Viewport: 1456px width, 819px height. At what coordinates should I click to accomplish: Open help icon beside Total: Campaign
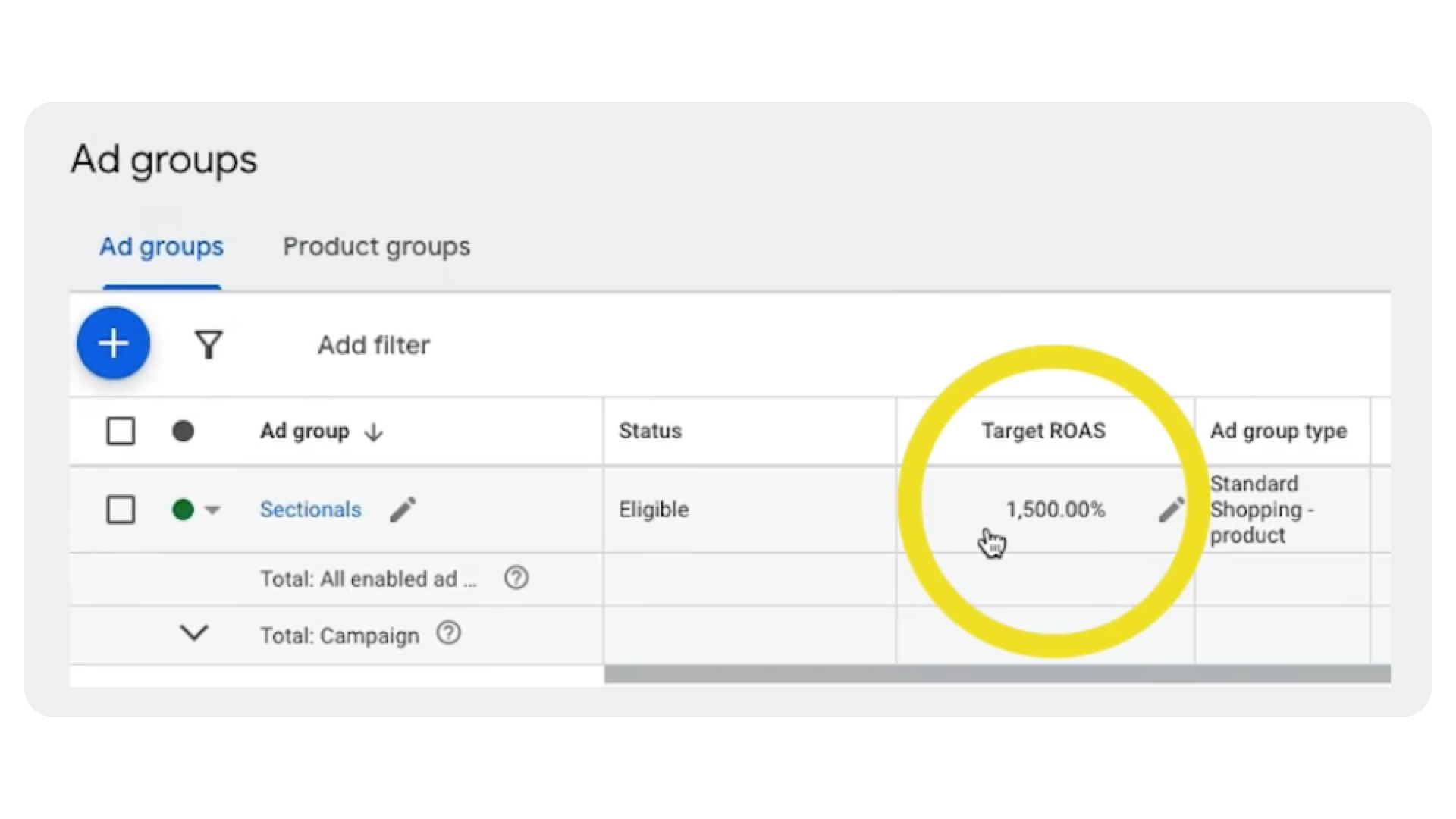pyautogui.click(x=449, y=633)
